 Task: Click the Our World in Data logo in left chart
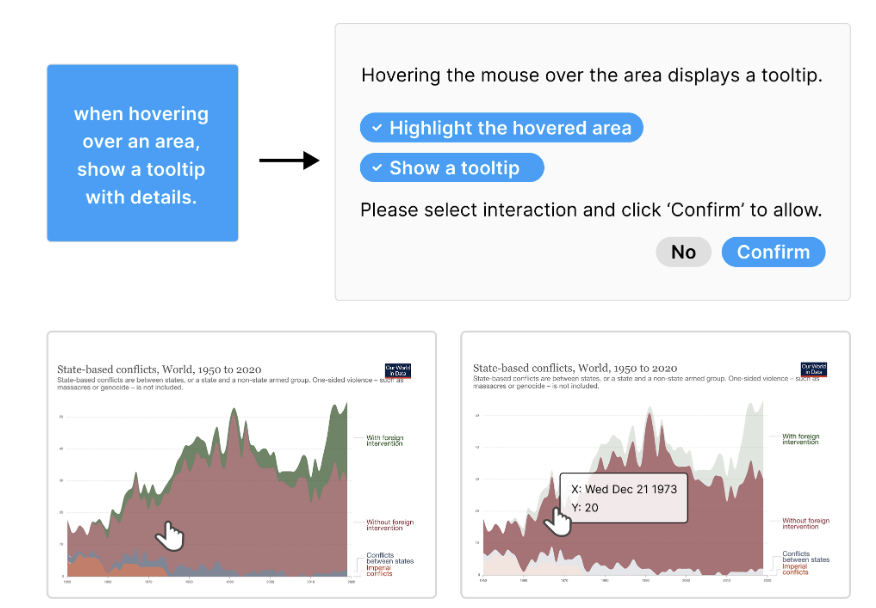tap(398, 370)
